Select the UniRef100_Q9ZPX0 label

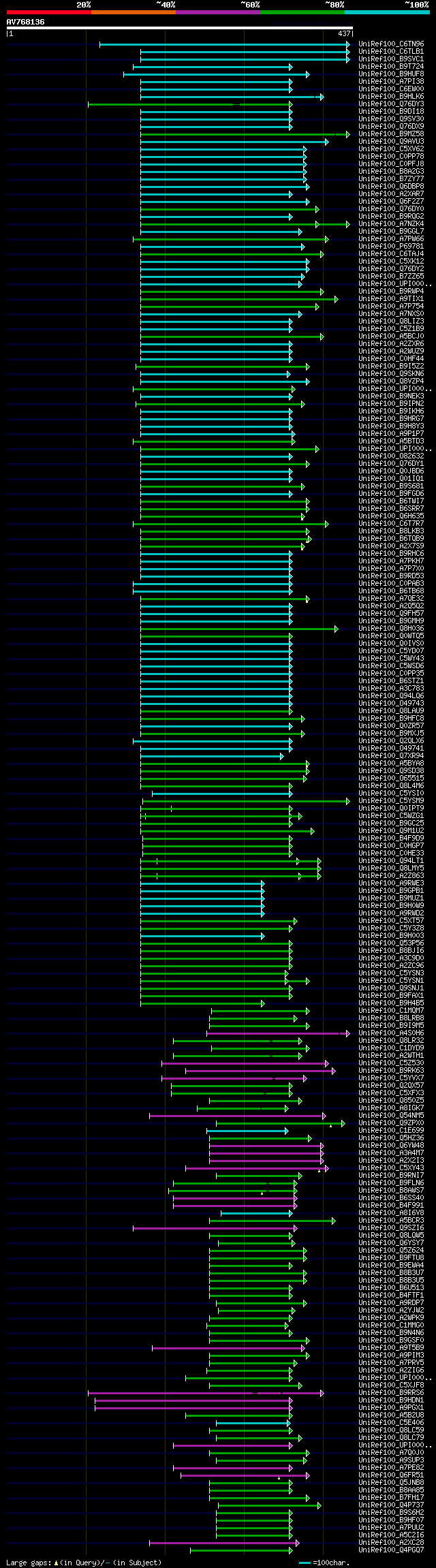point(391,1123)
